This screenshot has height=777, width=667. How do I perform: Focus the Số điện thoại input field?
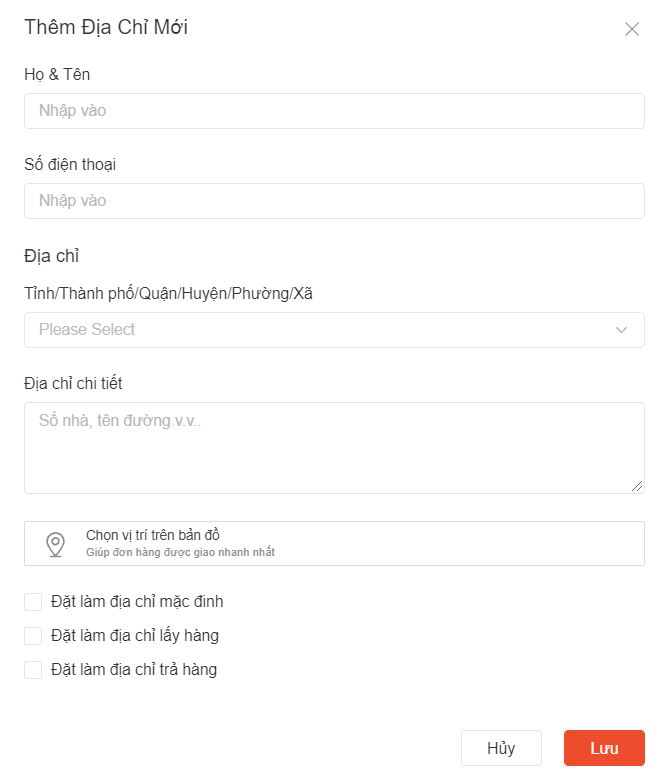(x=334, y=201)
